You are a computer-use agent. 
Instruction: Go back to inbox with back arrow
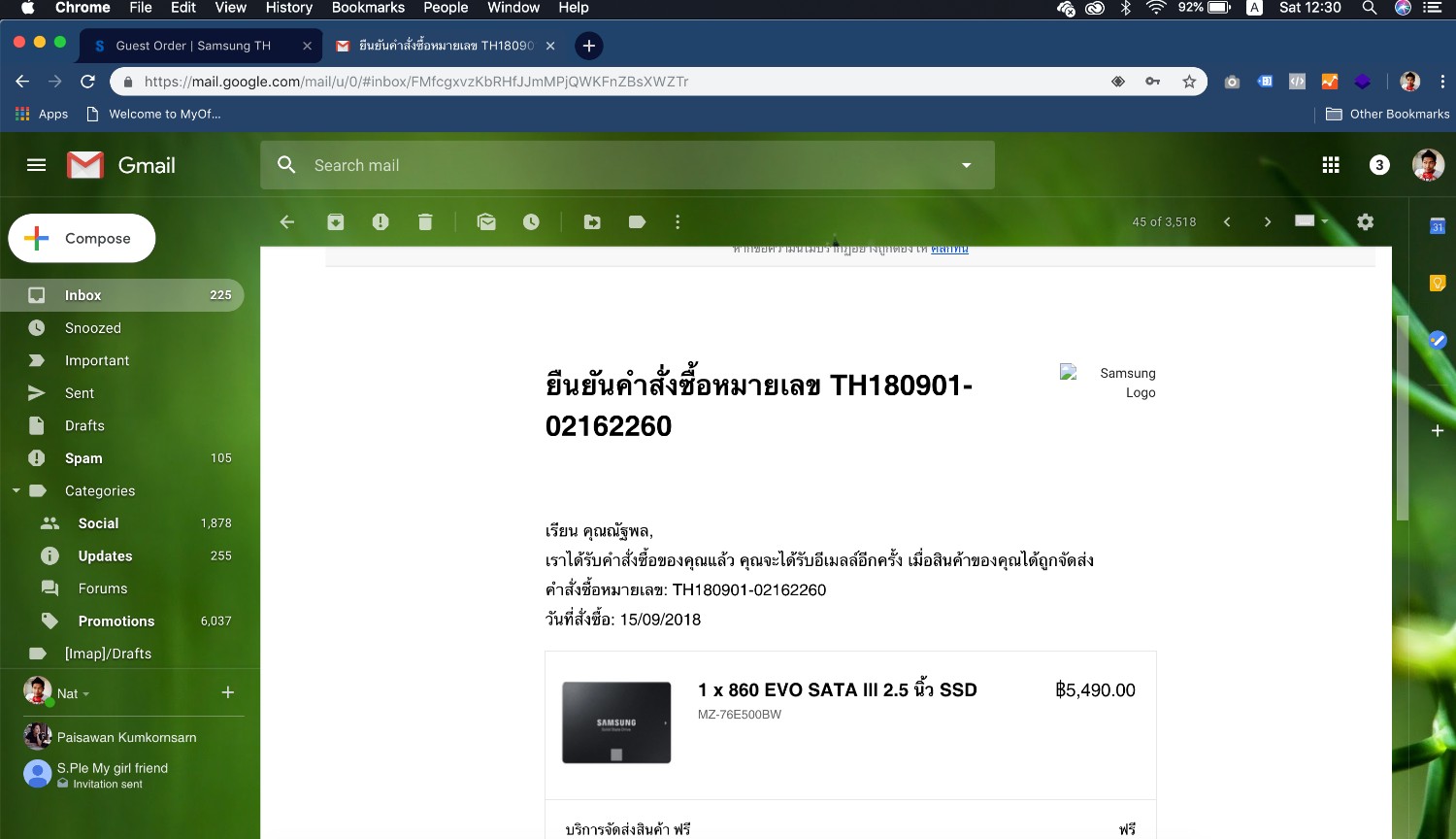click(287, 222)
